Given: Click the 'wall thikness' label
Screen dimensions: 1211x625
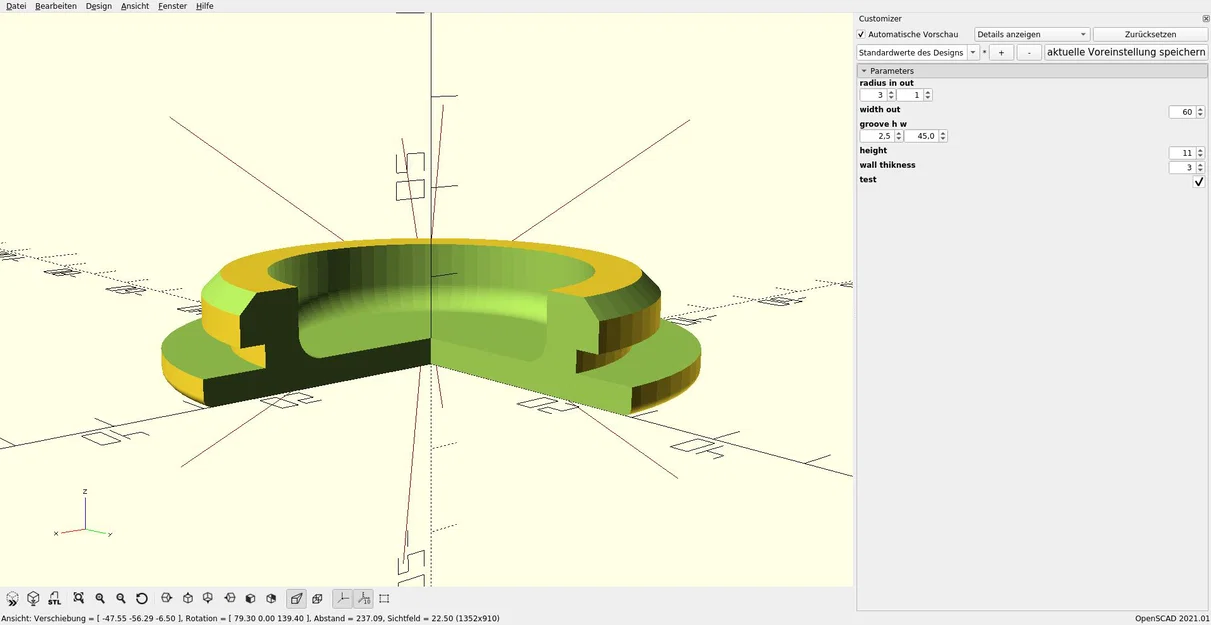Looking at the screenshot, I should (887, 165).
